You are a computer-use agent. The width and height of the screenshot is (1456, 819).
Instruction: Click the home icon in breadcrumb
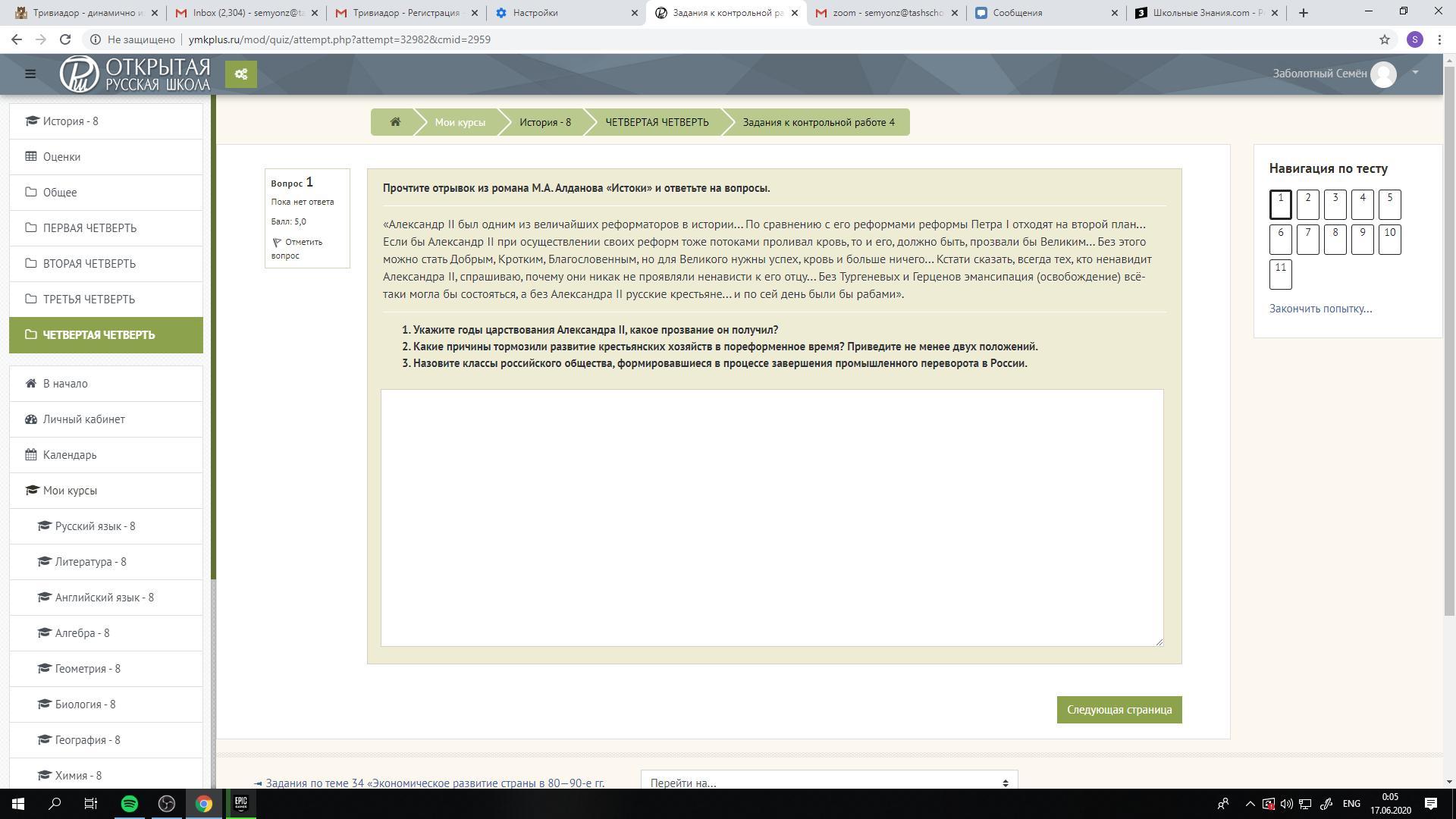click(395, 122)
